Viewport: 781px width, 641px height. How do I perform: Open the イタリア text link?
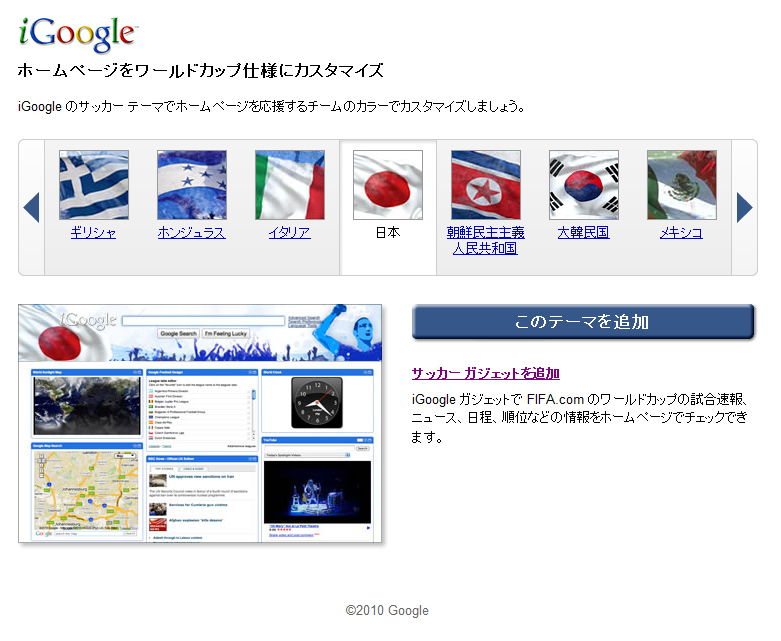point(289,233)
